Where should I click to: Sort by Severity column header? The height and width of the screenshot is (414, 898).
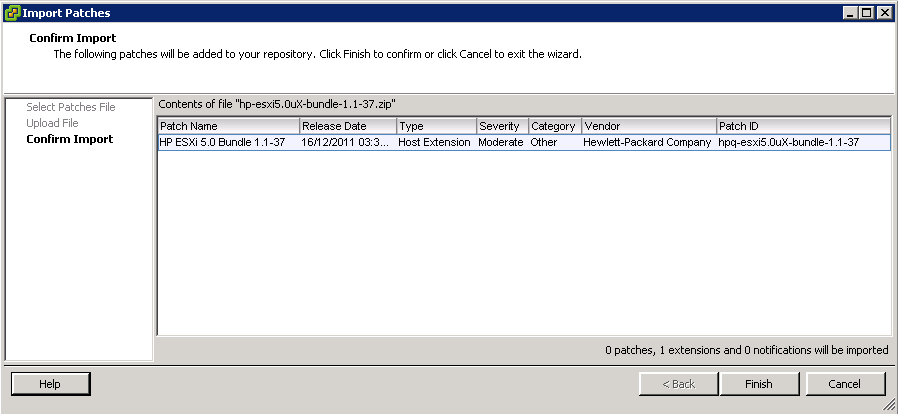(503, 126)
